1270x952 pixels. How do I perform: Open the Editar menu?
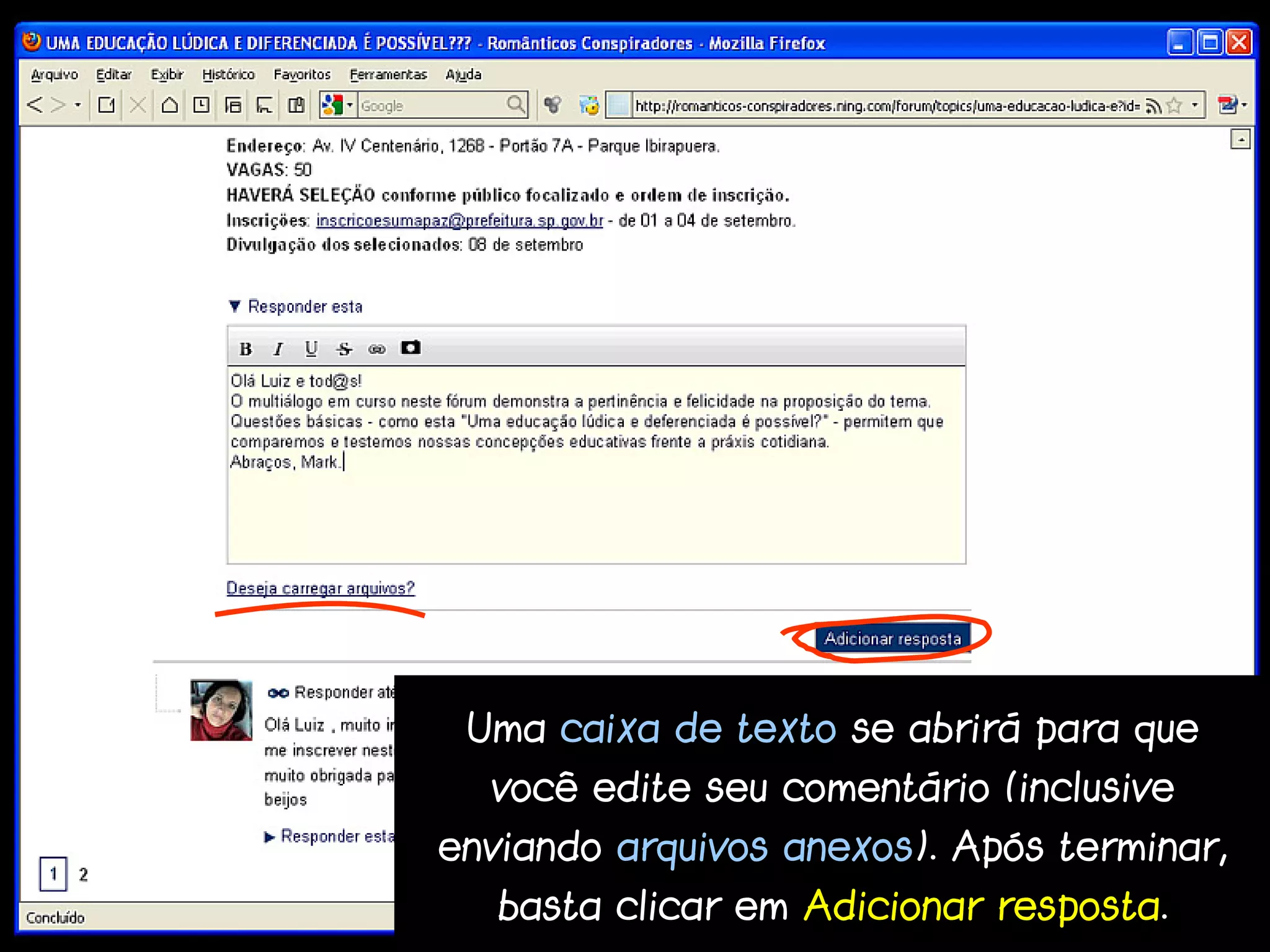click(x=113, y=74)
